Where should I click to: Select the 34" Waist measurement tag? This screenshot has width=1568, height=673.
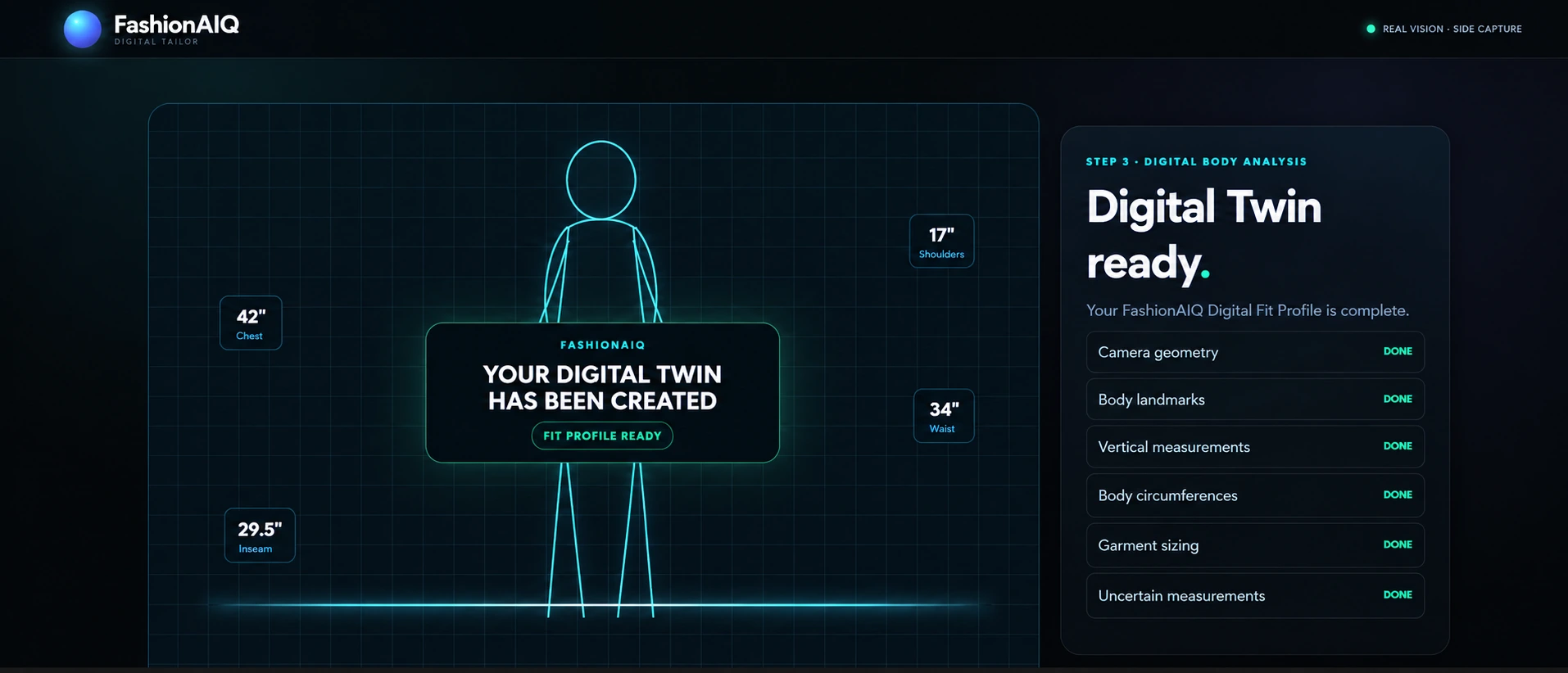click(x=944, y=416)
